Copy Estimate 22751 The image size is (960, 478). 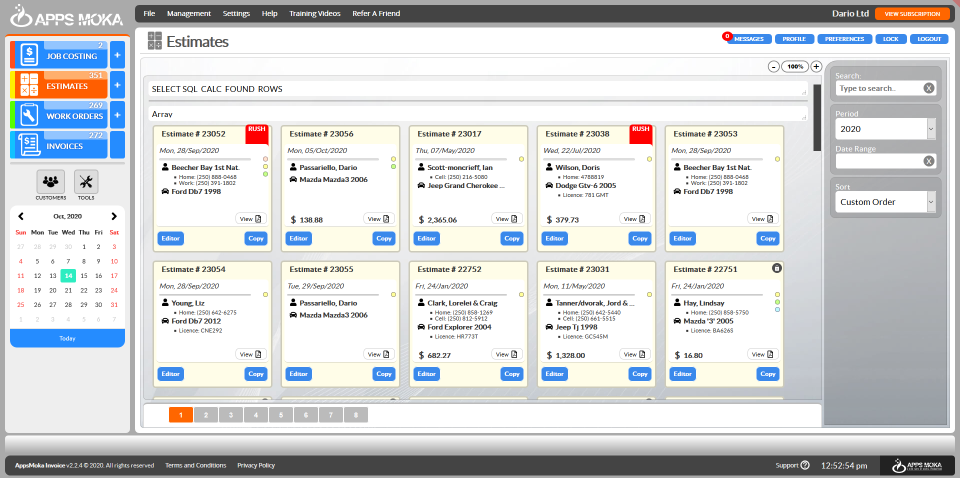pos(768,374)
